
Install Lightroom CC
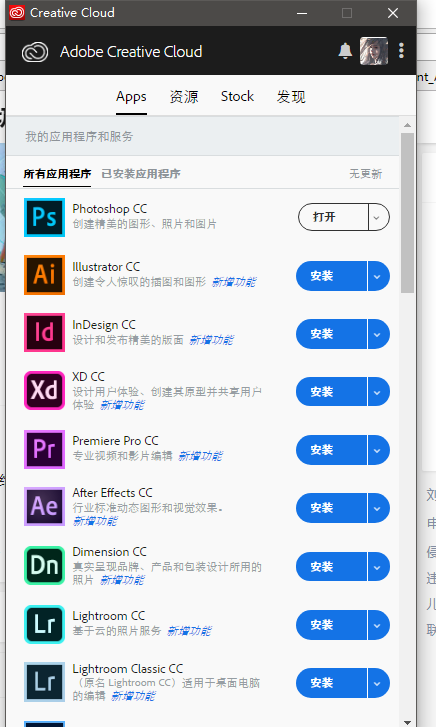click(x=331, y=625)
